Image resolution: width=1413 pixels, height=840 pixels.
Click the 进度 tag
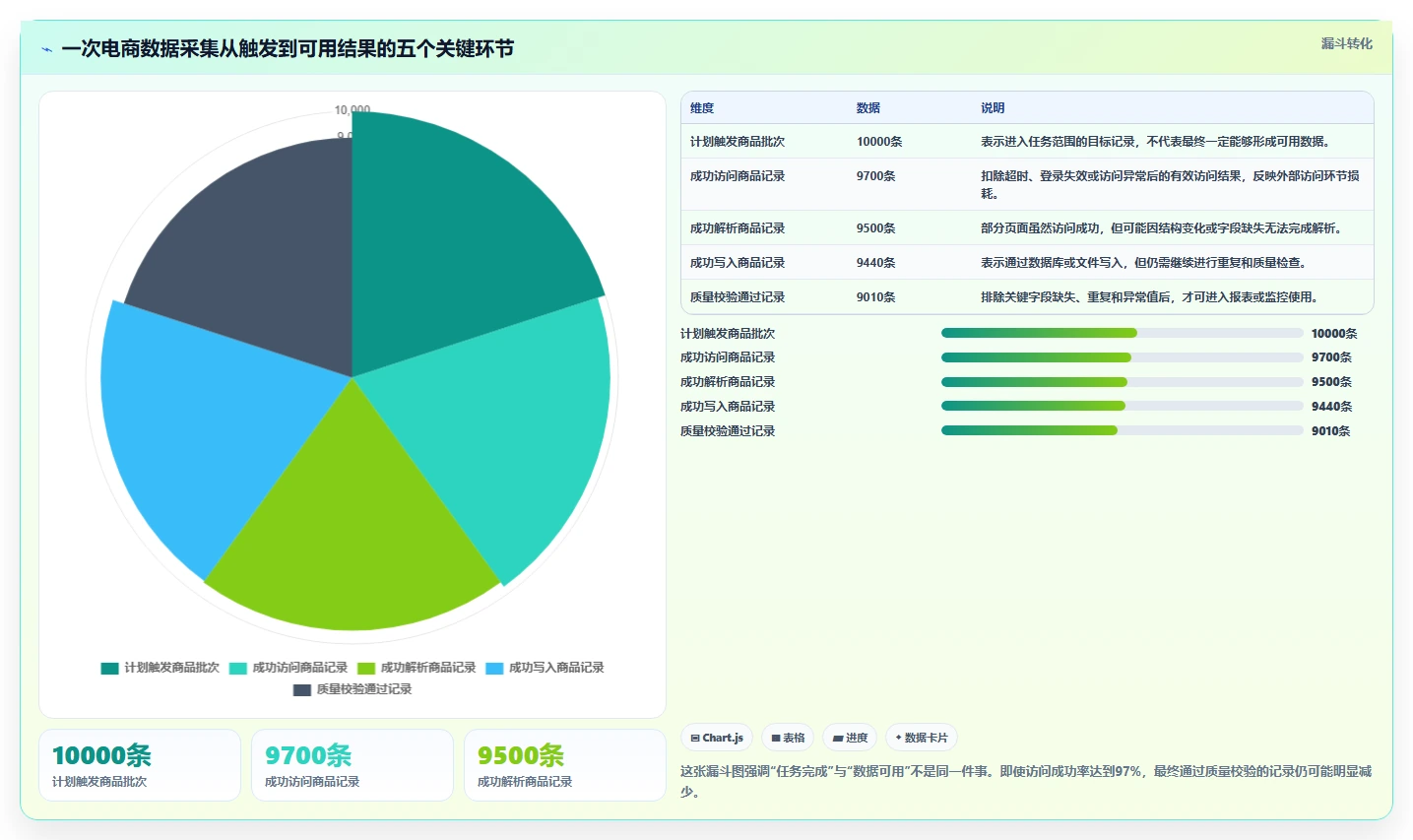(x=850, y=738)
